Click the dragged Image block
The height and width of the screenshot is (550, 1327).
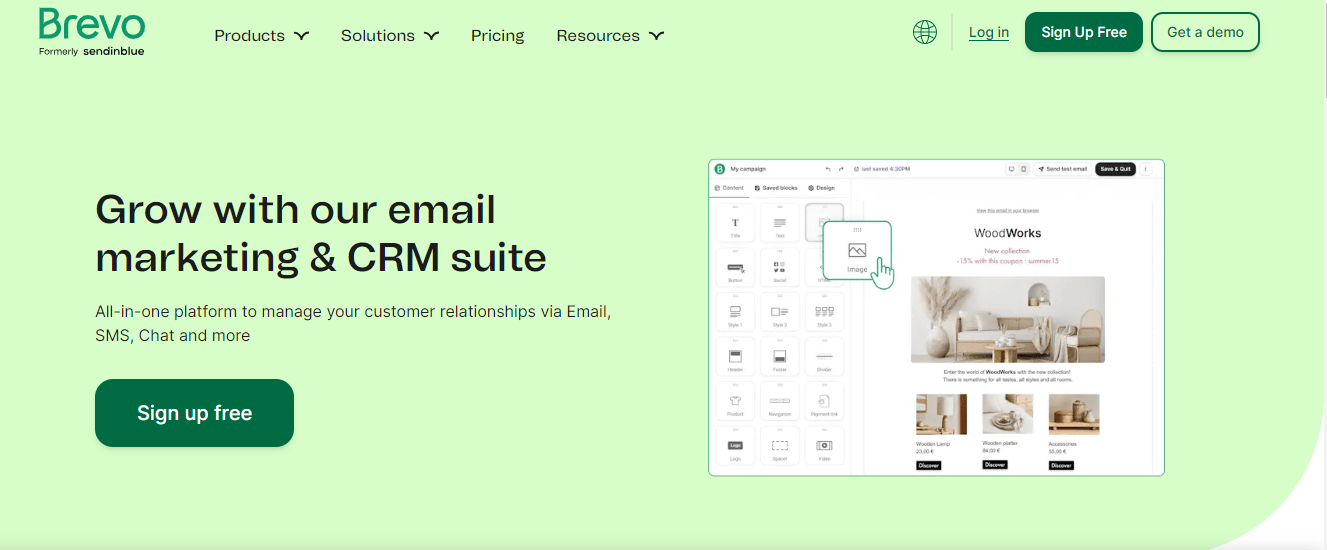857,252
